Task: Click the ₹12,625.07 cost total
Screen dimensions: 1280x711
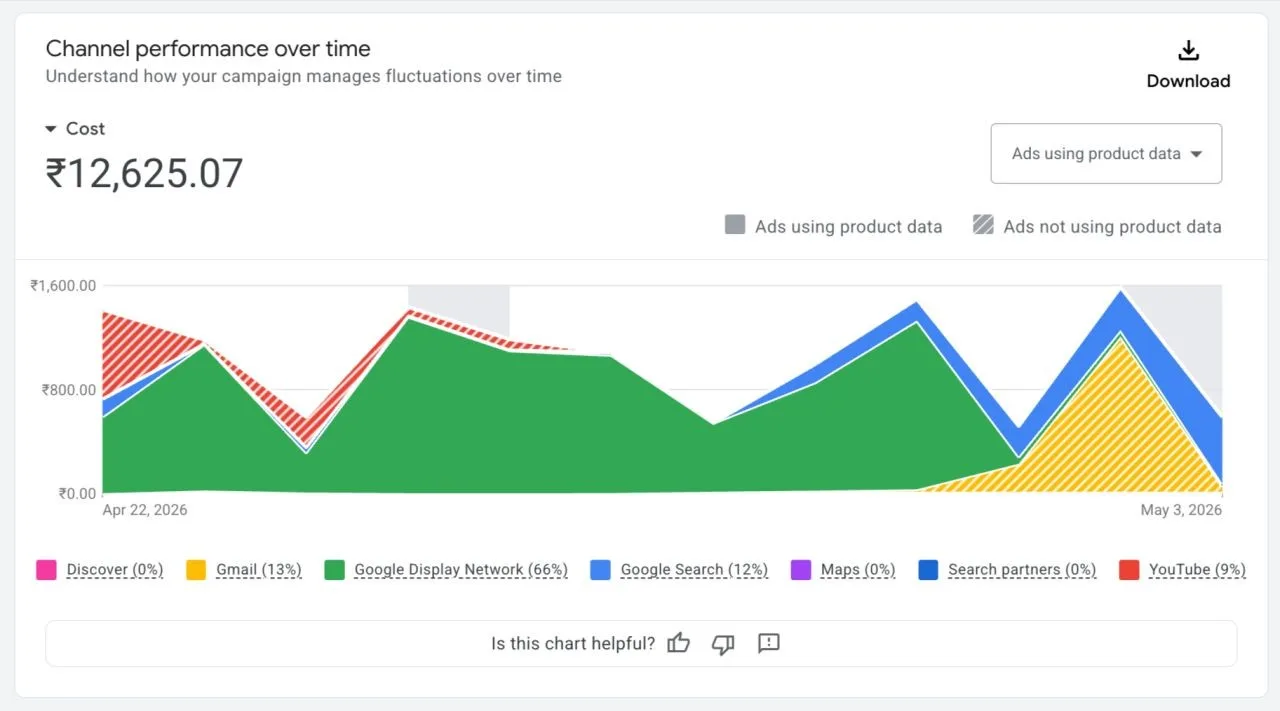Action: pos(144,173)
